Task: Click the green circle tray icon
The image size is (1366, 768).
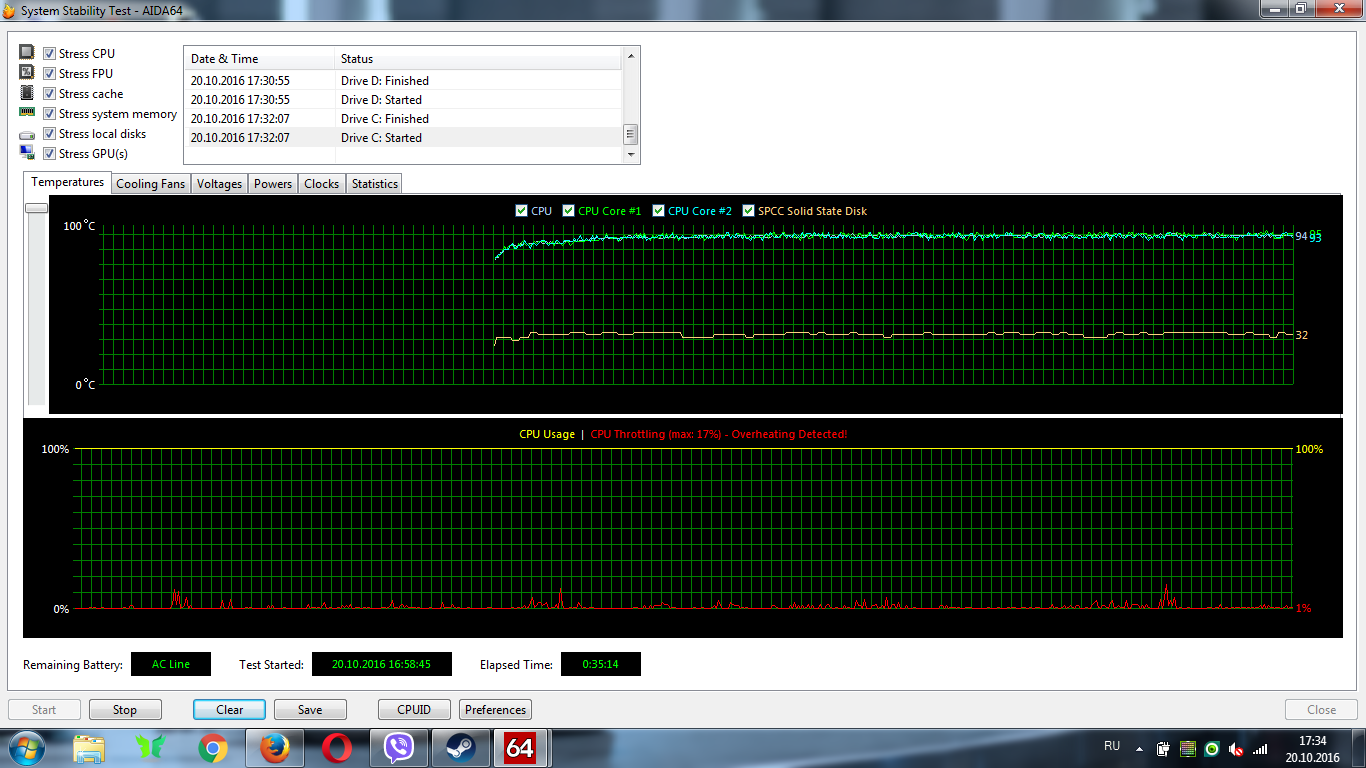Action: coord(1212,748)
